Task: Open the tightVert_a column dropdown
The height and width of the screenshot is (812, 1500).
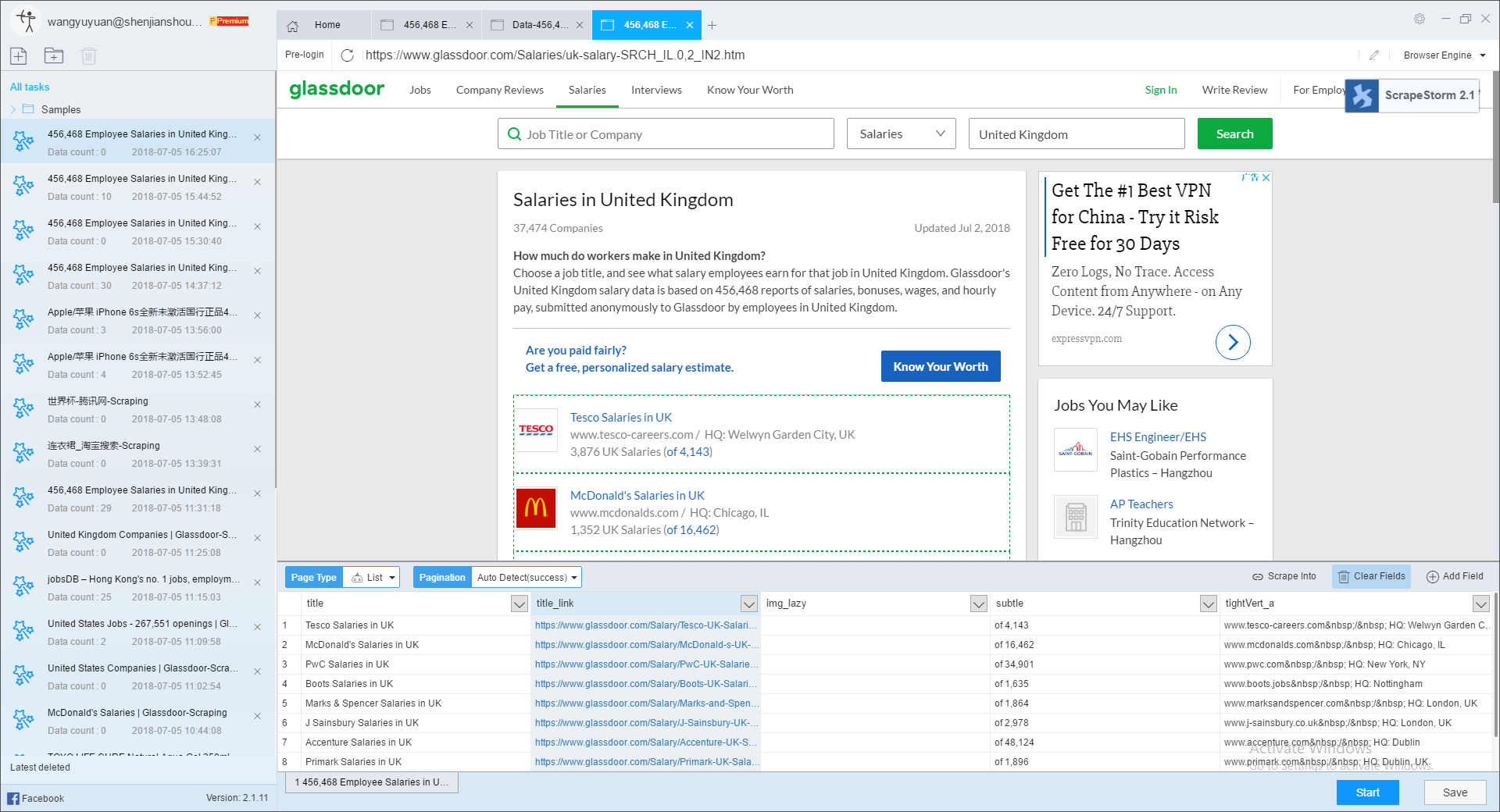Action: pyautogui.click(x=1480, y=604)
